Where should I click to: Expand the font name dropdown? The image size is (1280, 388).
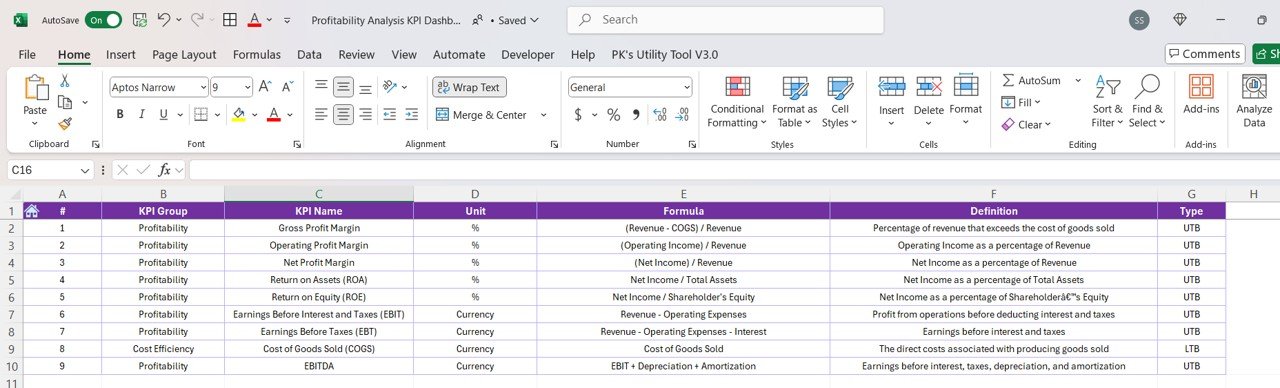tap(203, 87)
